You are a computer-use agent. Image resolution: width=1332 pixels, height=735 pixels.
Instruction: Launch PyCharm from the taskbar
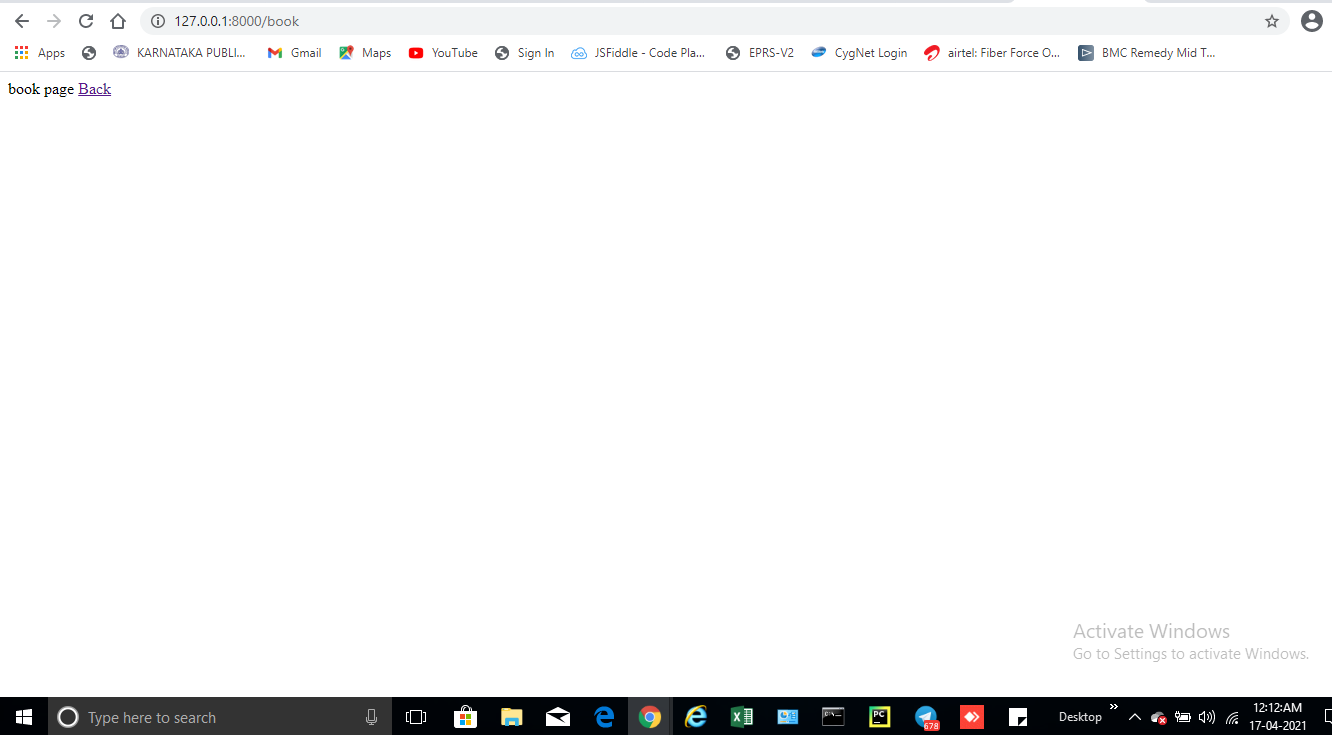click(879, 716)
